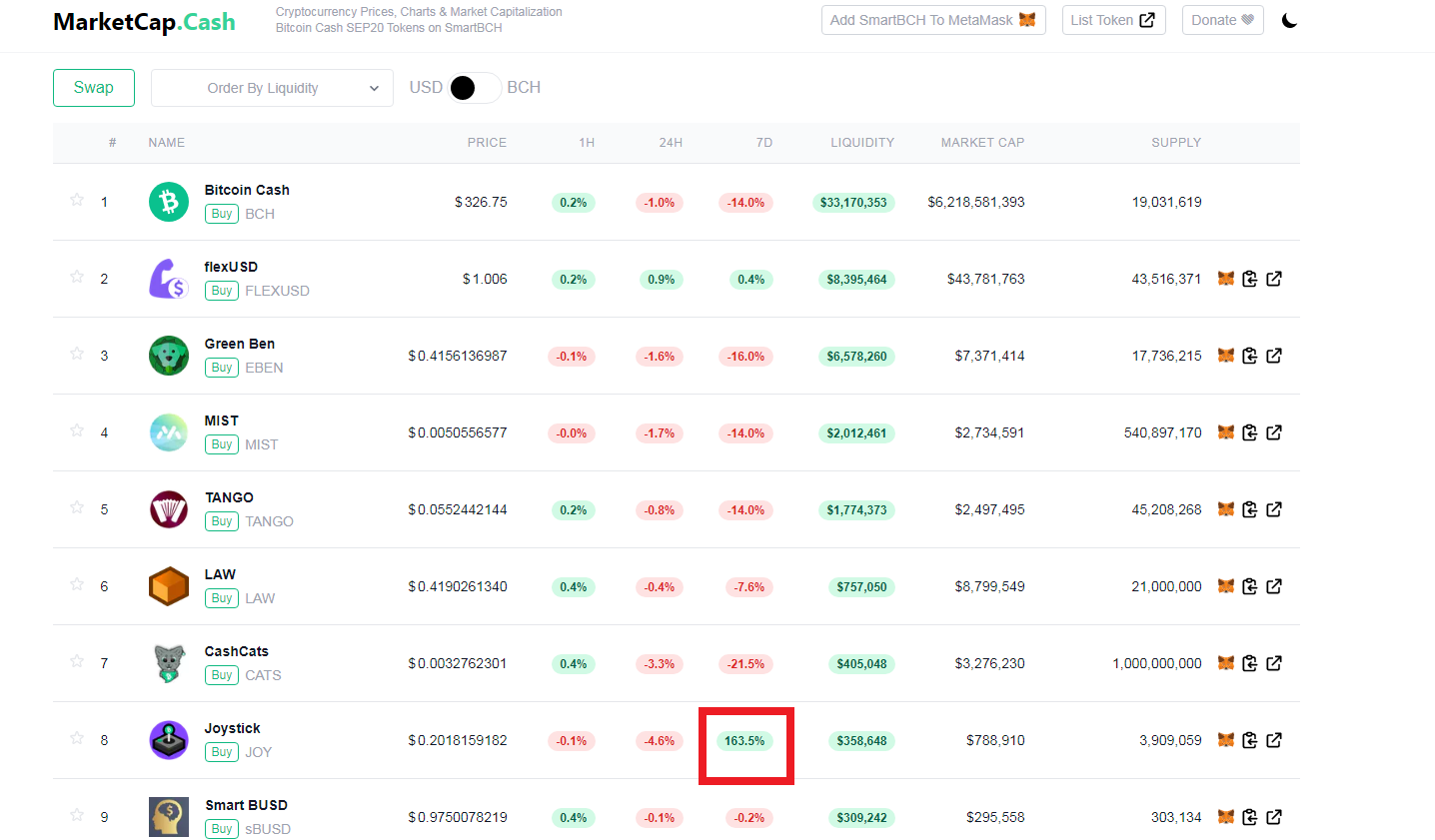Toggle favorite star for Joystick
The height and width of the screenshot is (840, 1435).
[x=77, y=738]
